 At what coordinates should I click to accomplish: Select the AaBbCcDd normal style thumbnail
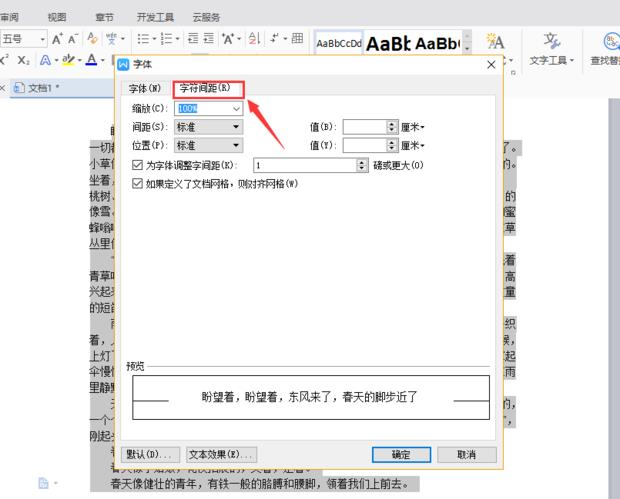pyautogui.click(x=339, y=43)
